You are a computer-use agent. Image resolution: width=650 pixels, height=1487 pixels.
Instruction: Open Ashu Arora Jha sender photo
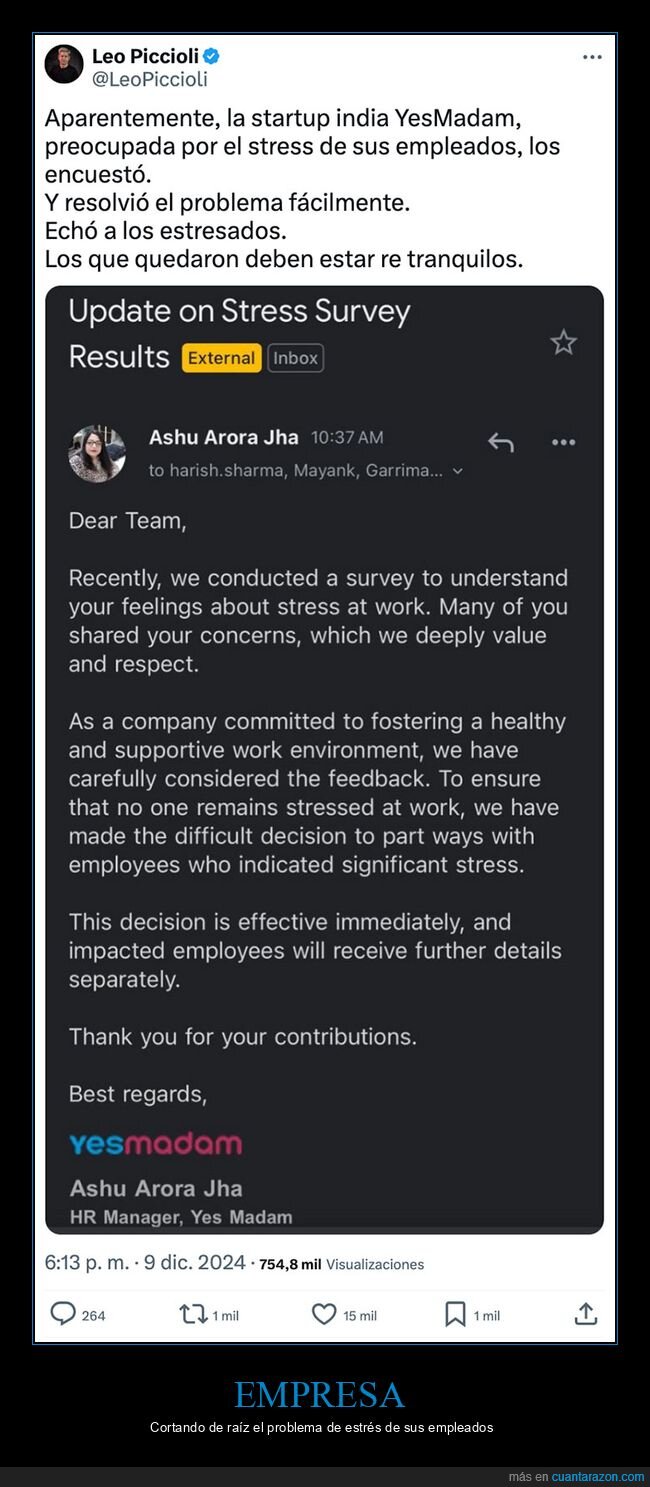tap(97, 454)
